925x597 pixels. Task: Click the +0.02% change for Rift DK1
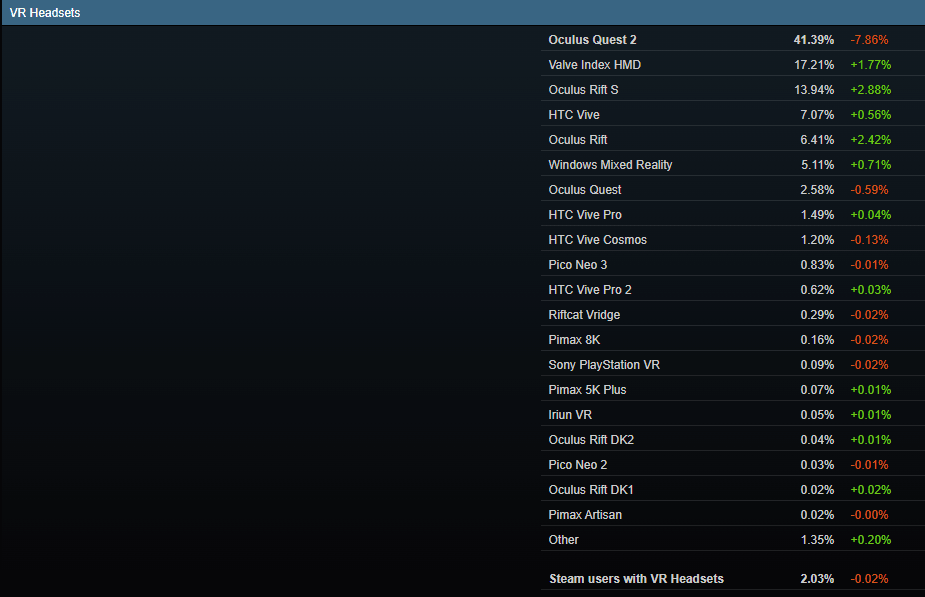(871, 490)
